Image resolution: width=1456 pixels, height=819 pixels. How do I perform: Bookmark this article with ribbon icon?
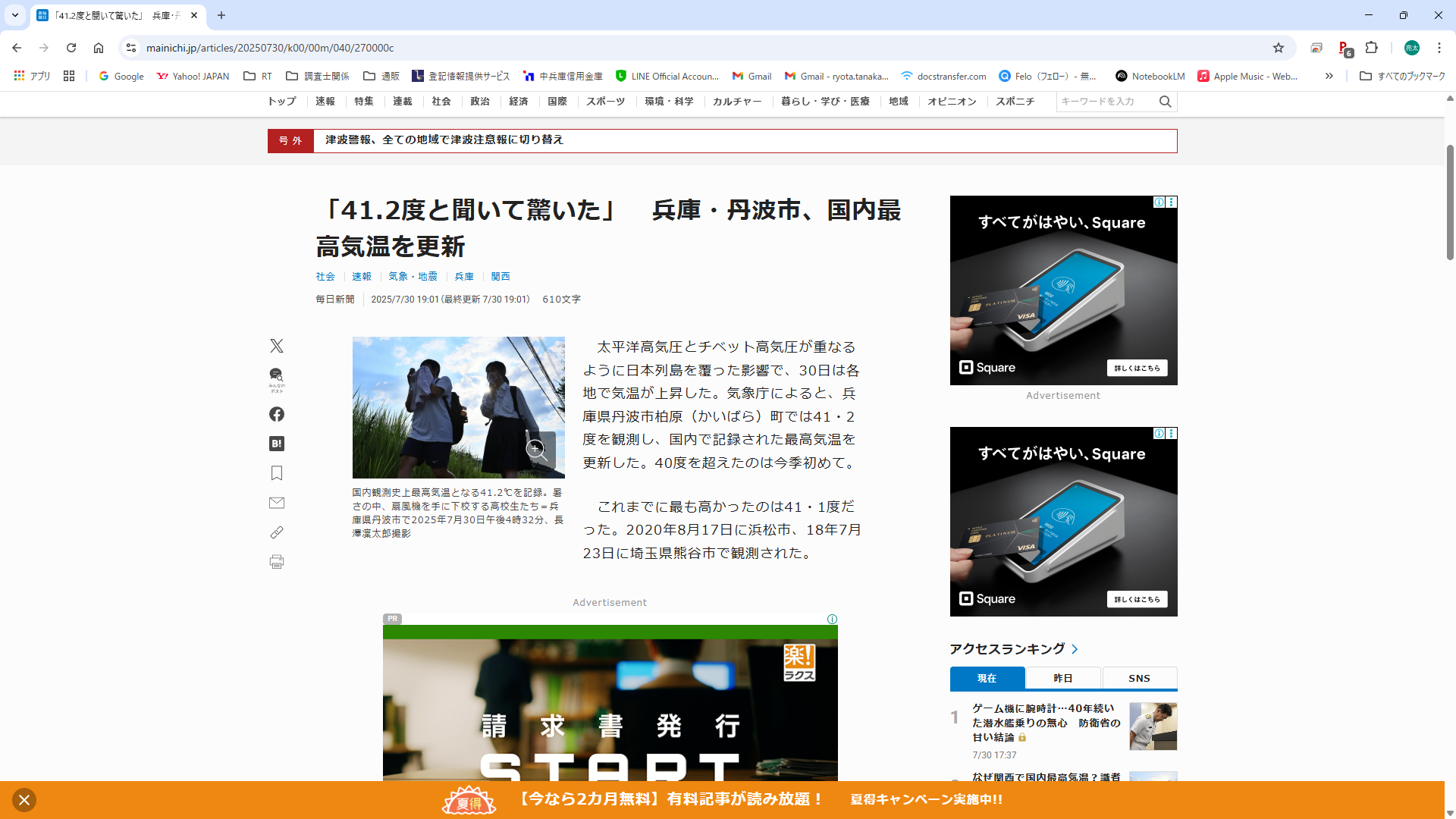pos(277,473)
